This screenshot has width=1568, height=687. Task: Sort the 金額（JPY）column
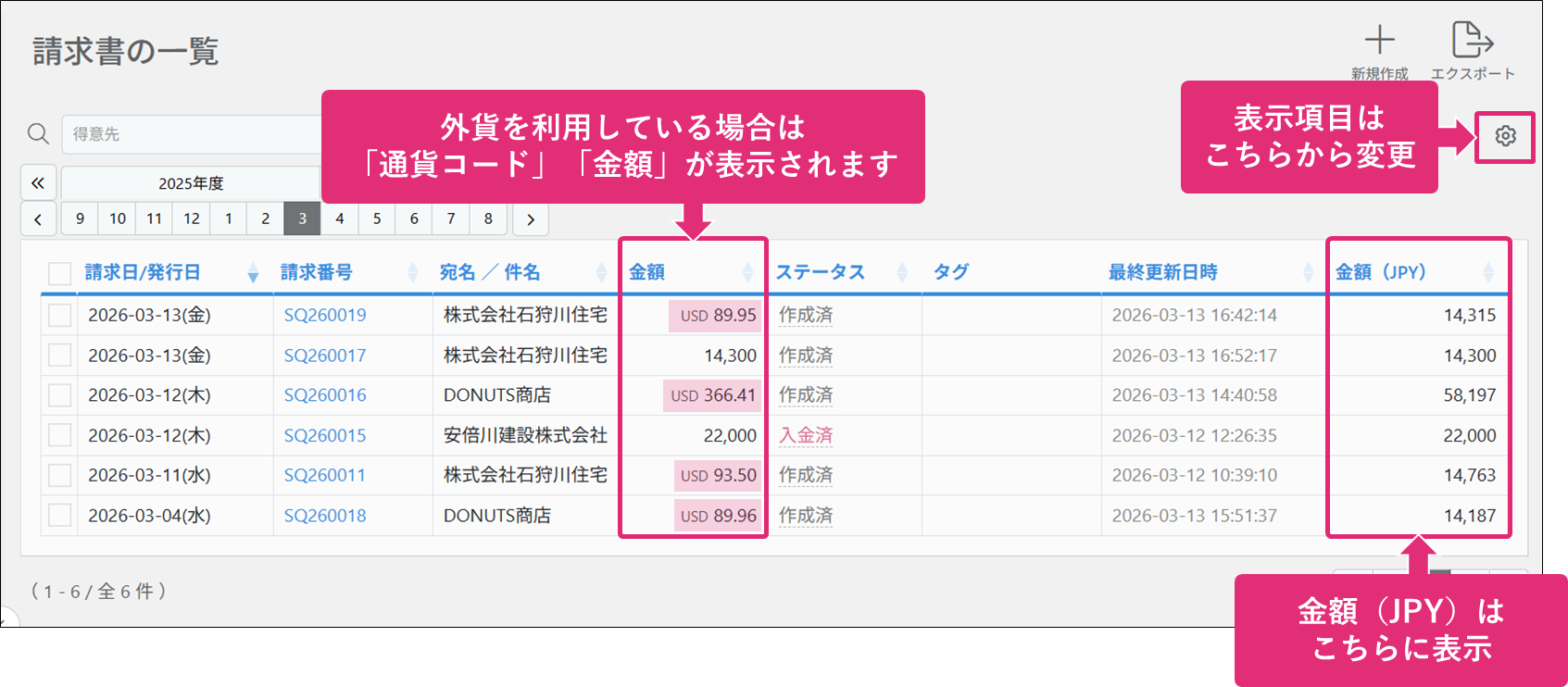pyautogui.click(x=1487, y=272)
